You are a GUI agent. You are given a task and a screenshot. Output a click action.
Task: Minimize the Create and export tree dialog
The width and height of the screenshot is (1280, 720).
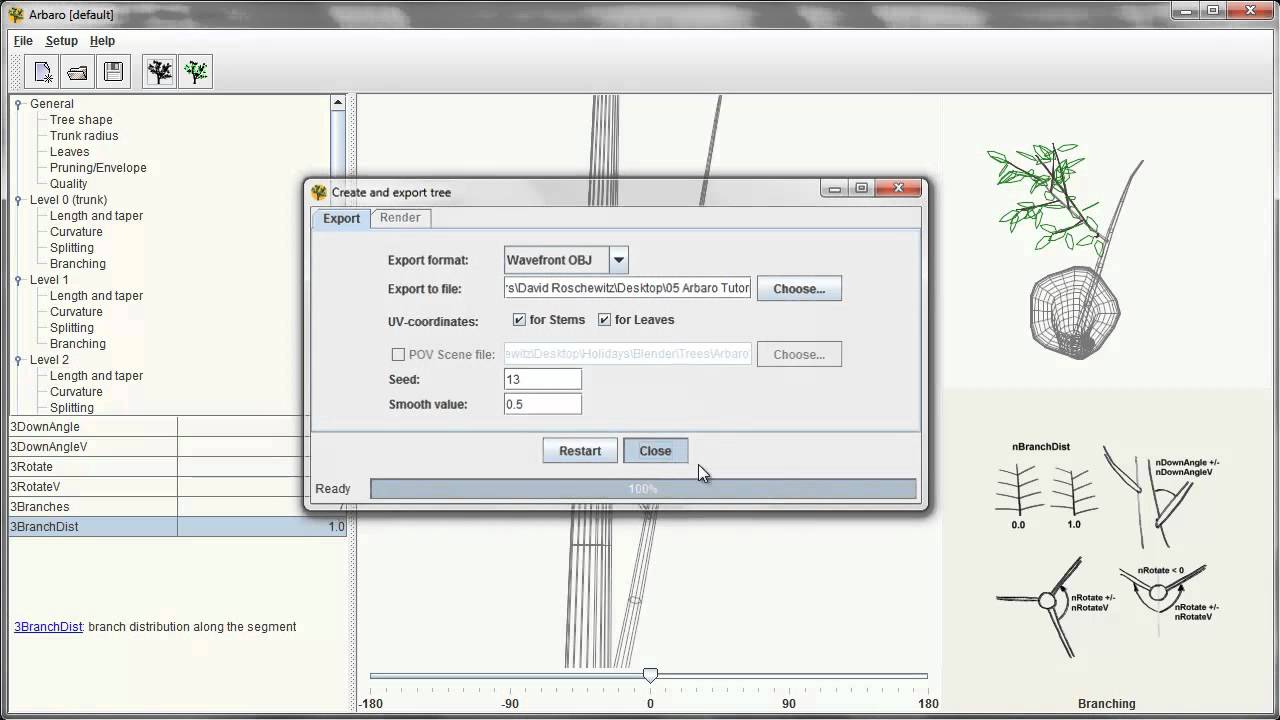point(834,188)
